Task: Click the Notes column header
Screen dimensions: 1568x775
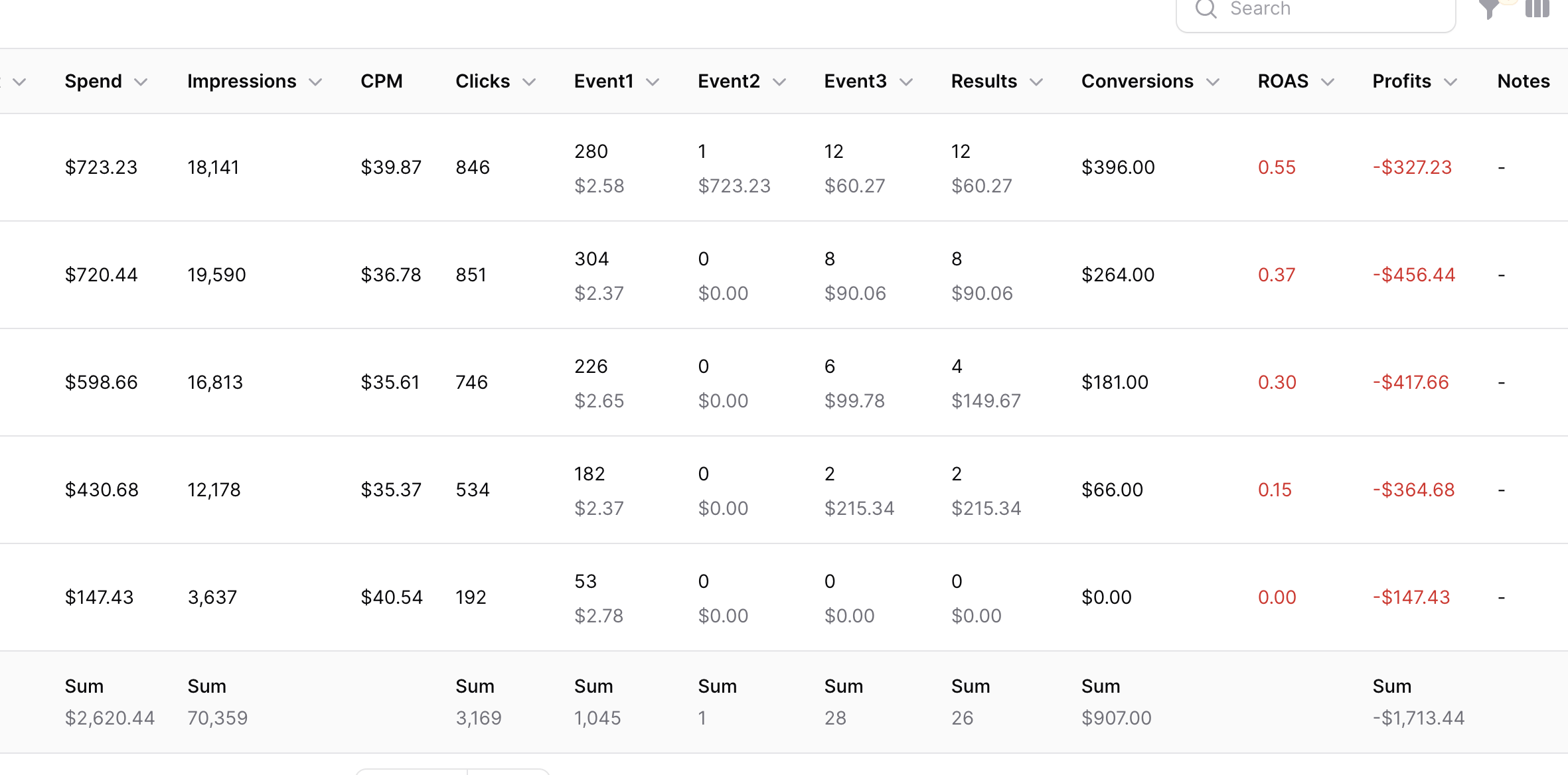Action: pyautogui.click(x=1524, y=81)
